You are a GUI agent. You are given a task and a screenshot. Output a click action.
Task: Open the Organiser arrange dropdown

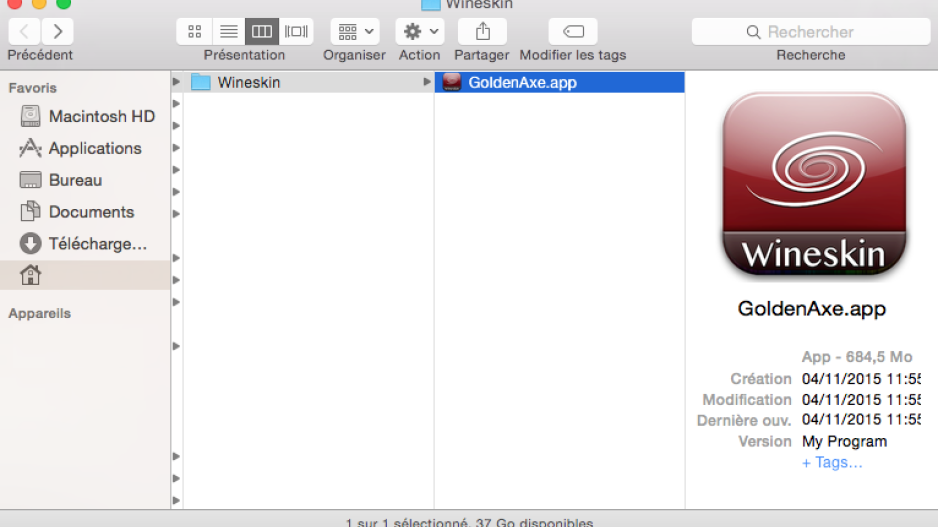click(x=355, y=31)
